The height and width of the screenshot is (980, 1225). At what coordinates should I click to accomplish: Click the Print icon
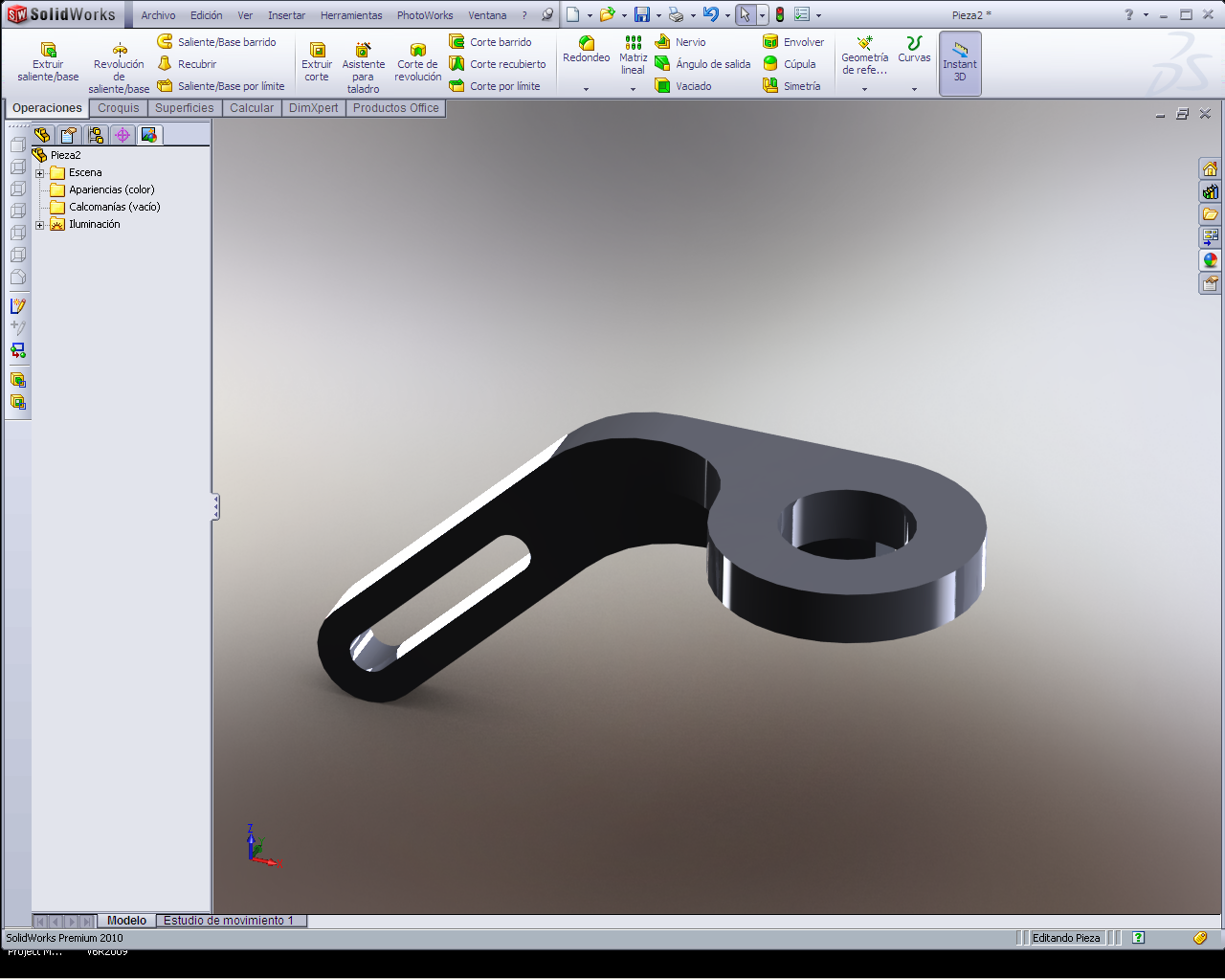click(x=677, y=14)
